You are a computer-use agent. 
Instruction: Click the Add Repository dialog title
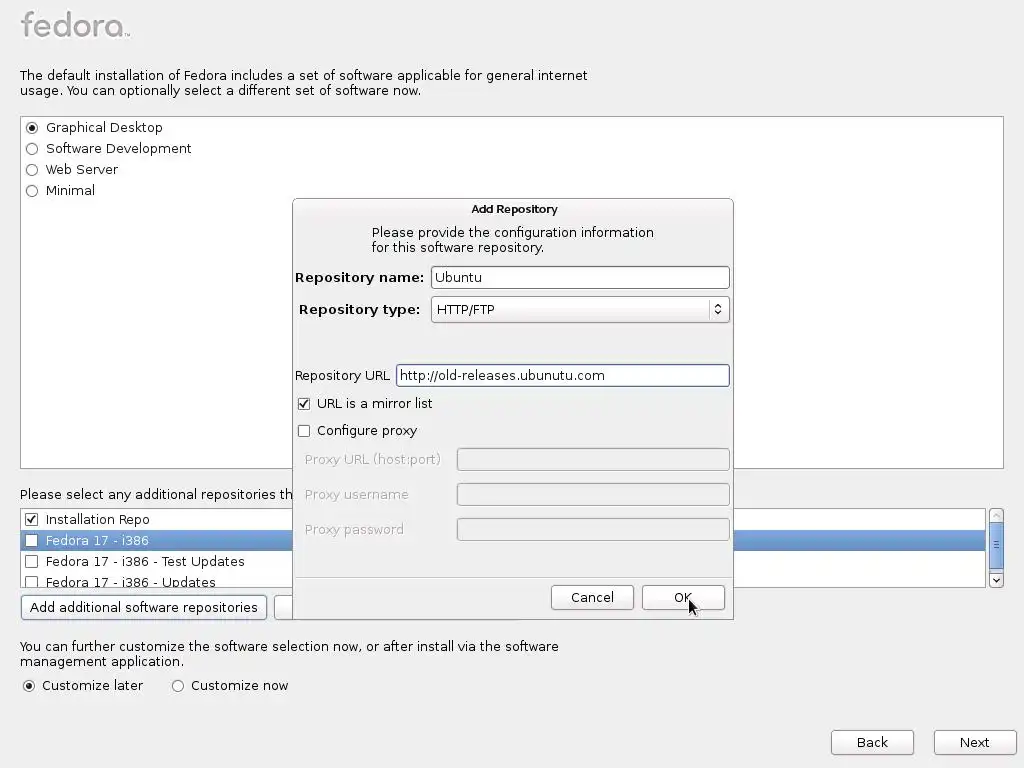(515, 210)
